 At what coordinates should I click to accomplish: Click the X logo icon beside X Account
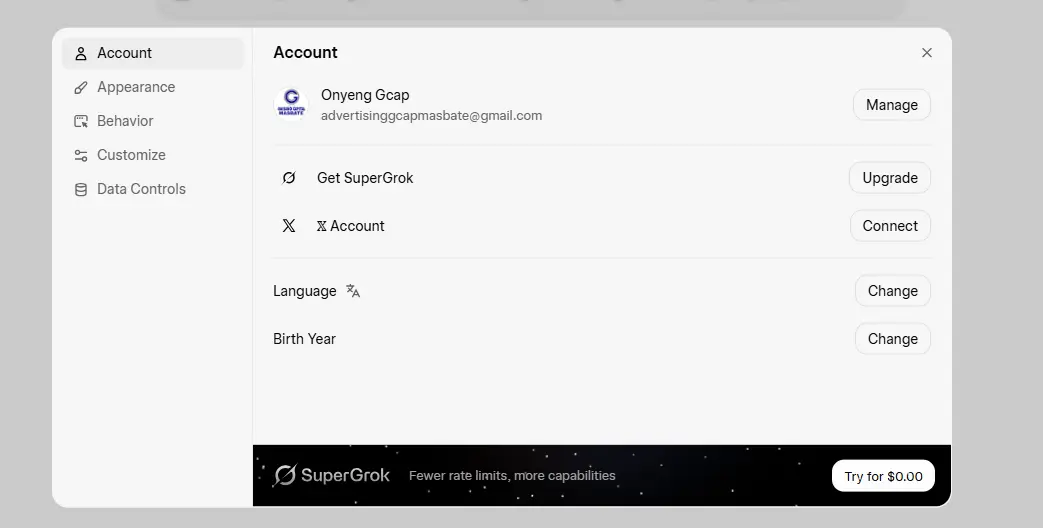[x=289, y=225]
